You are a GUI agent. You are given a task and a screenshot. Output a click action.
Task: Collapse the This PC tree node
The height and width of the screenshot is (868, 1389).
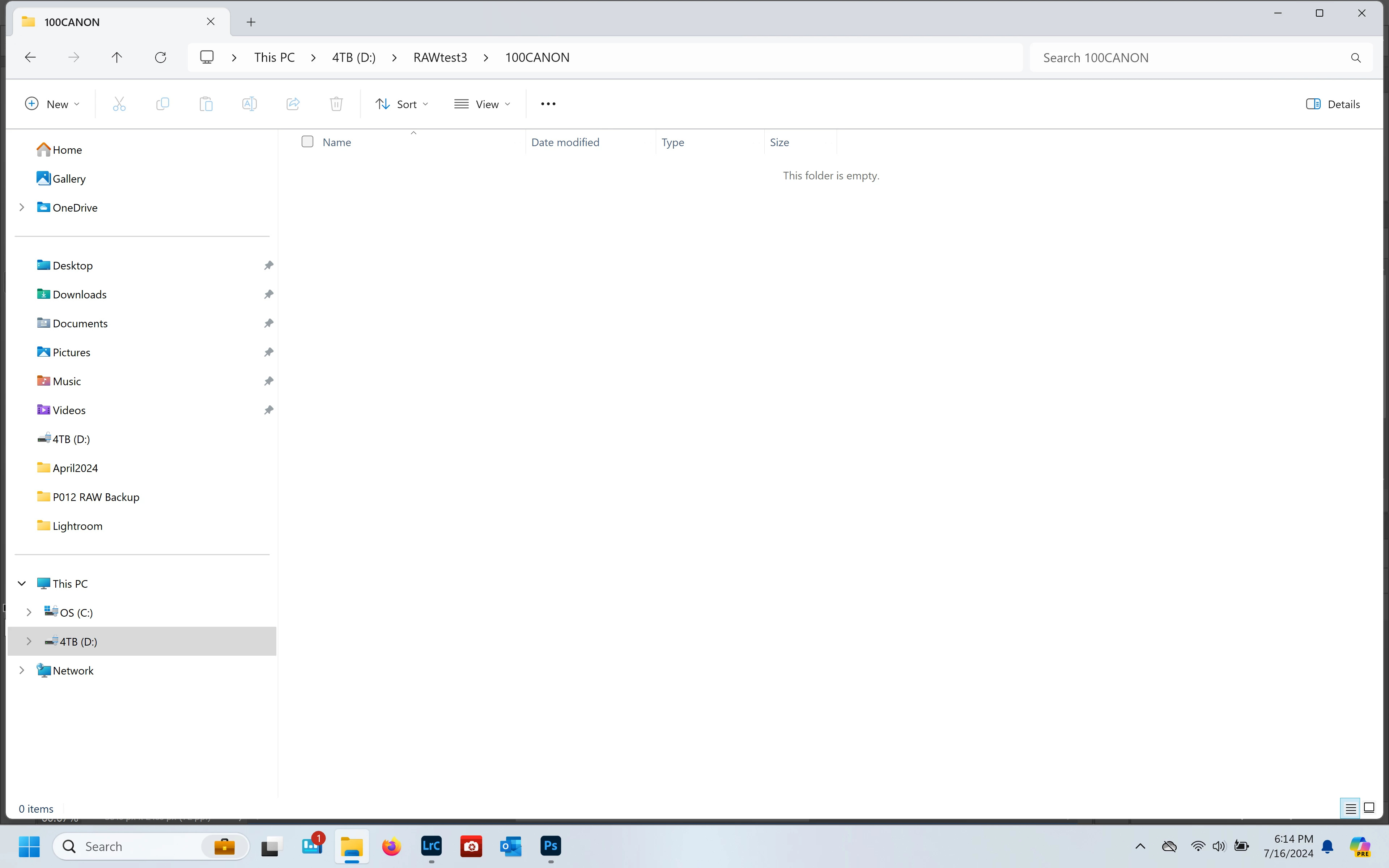coord(22,583)
